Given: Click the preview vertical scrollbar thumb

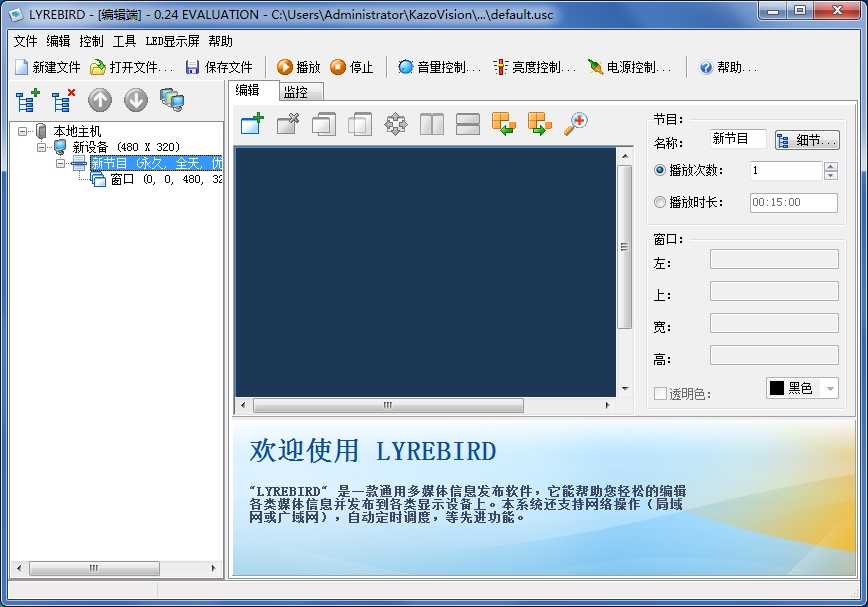Looking at the screenshot, I should tap(624, 247).
